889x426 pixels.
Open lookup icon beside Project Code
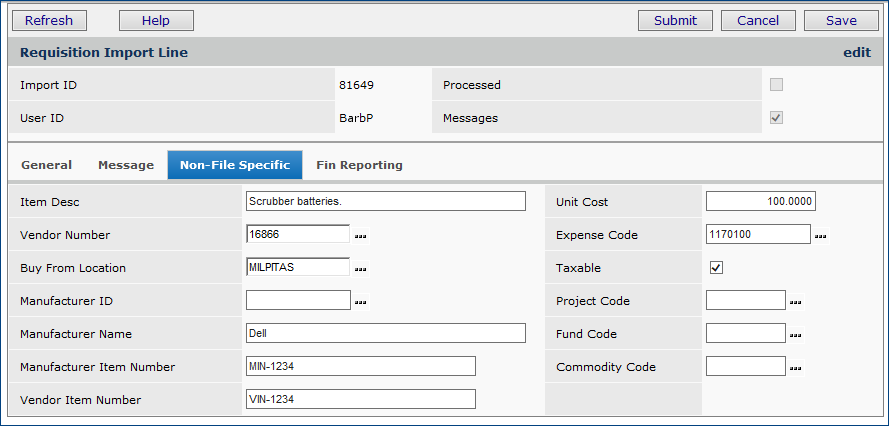coord(797,302)
